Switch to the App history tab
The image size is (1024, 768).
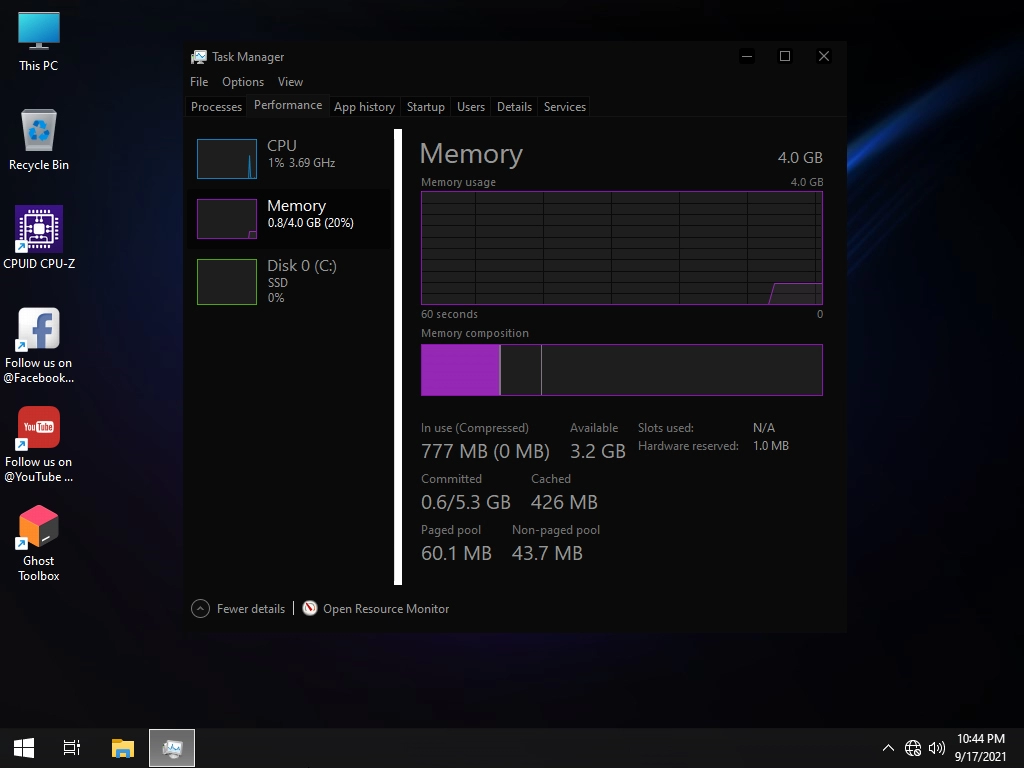[x=364, y=106]
